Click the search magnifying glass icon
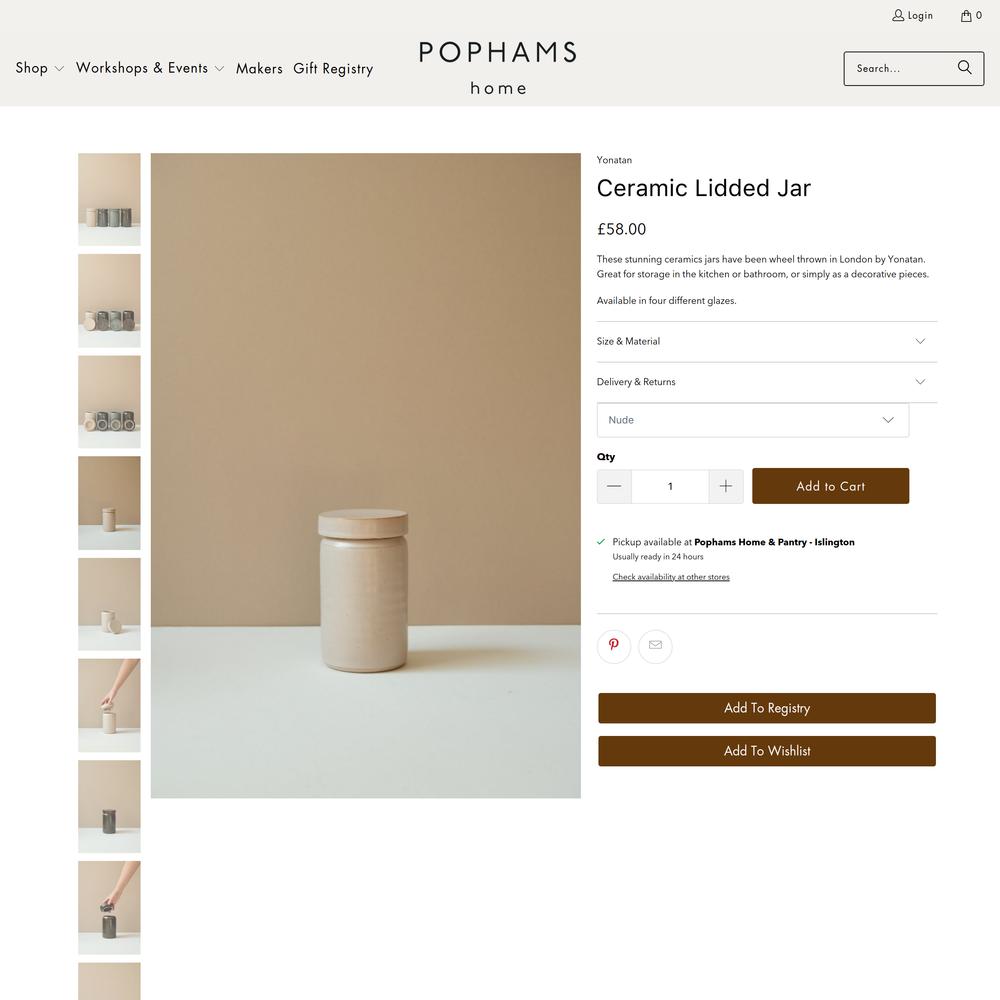1000x1000 pixels. [964, 68]
